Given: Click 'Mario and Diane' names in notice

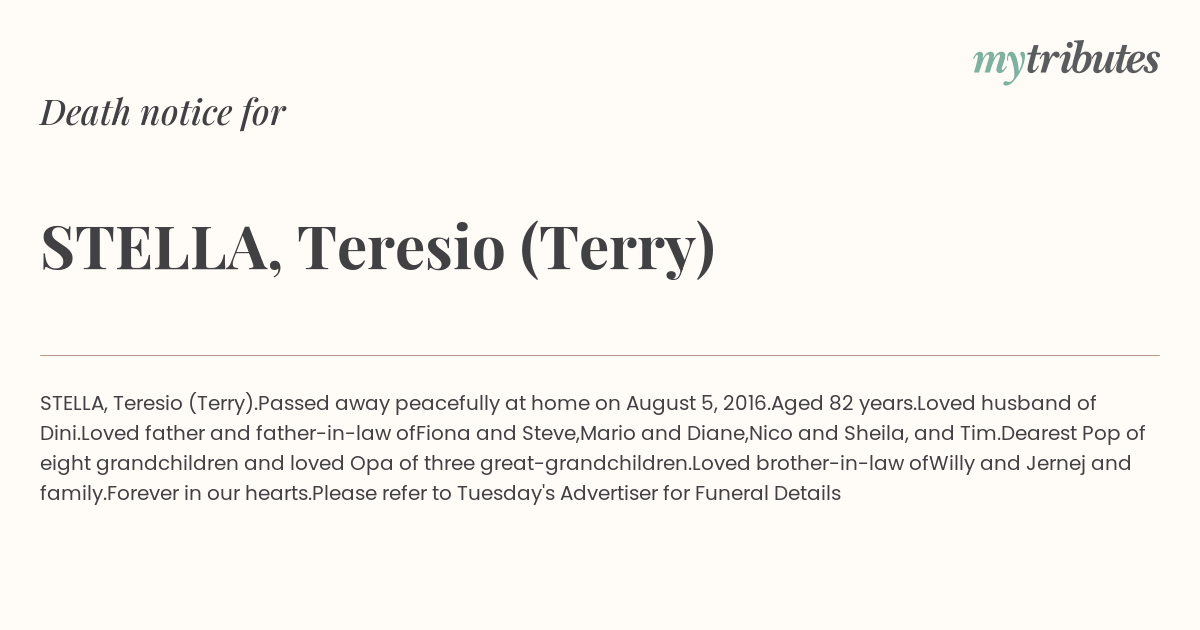Looking at the screenshot, I should [663, 433].
